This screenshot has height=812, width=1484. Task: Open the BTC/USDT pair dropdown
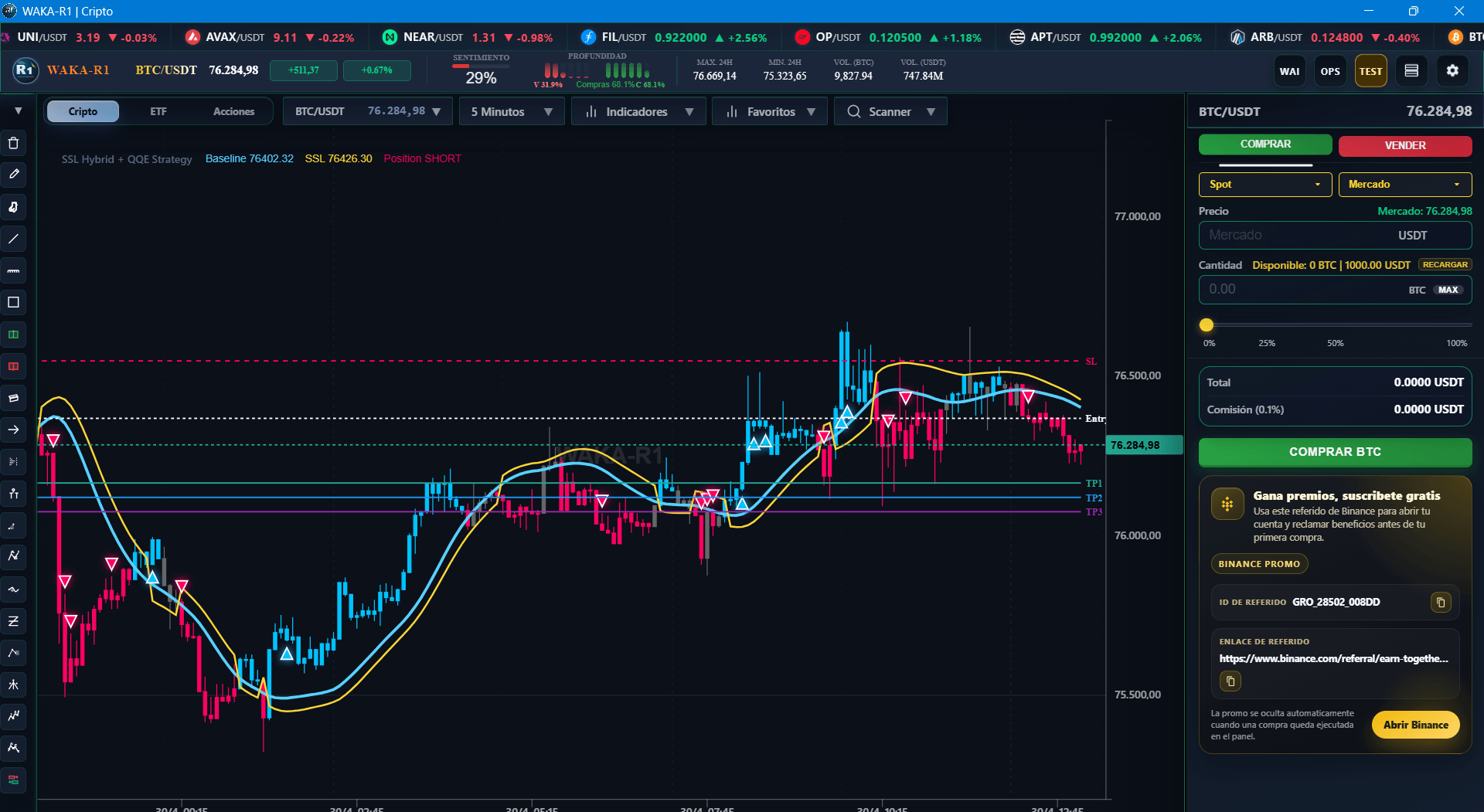coord(367,111)
